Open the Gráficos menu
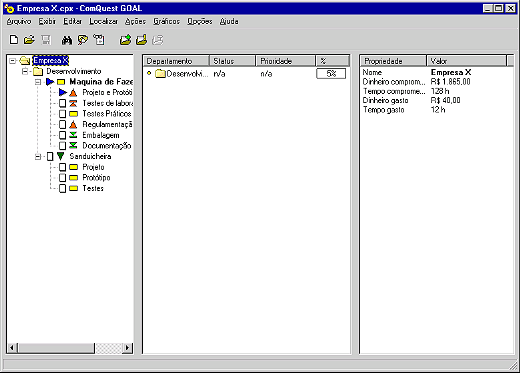The image size is (520, 373). pos(166,21)
